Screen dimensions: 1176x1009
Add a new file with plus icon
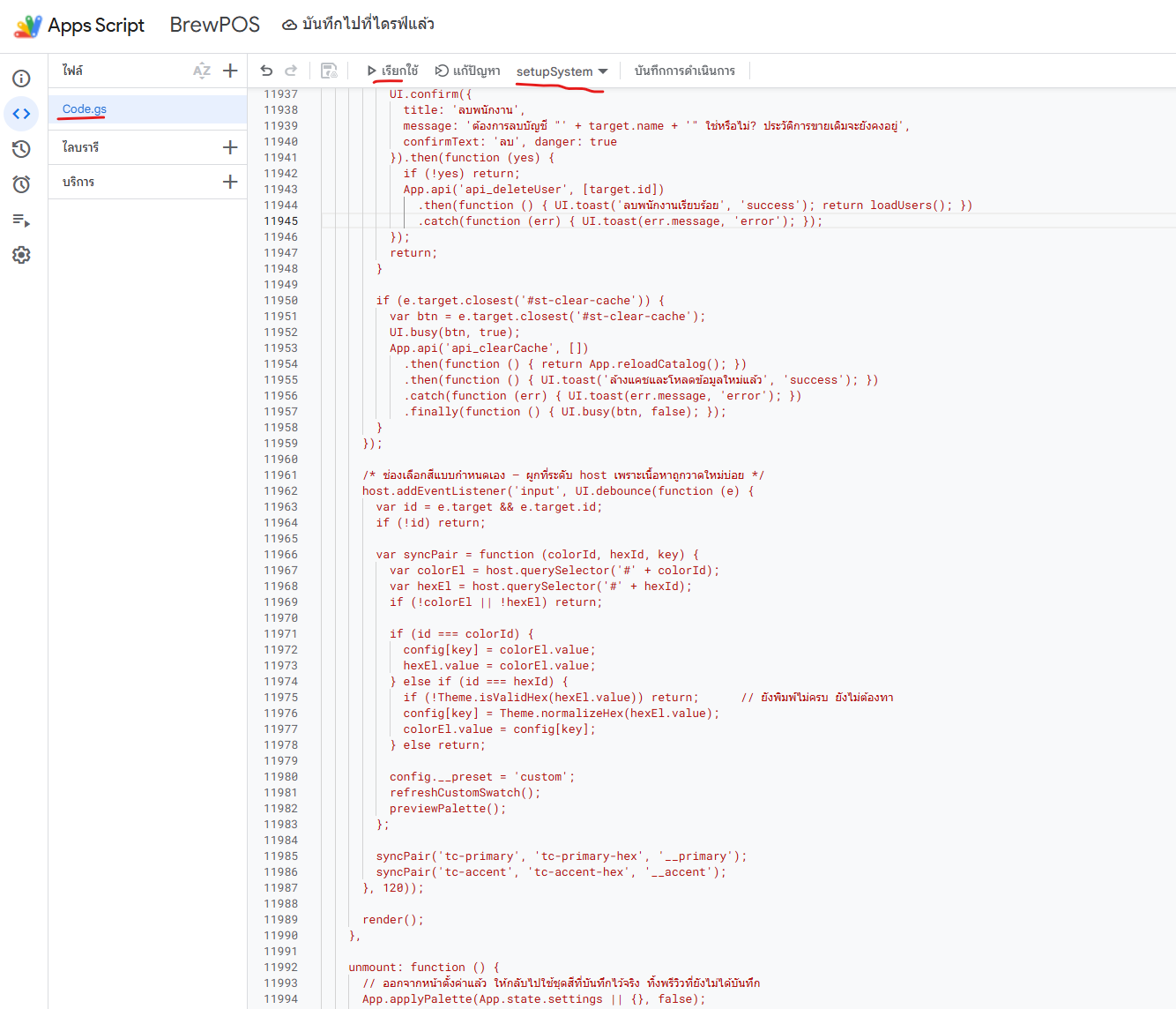pos(230,71)
